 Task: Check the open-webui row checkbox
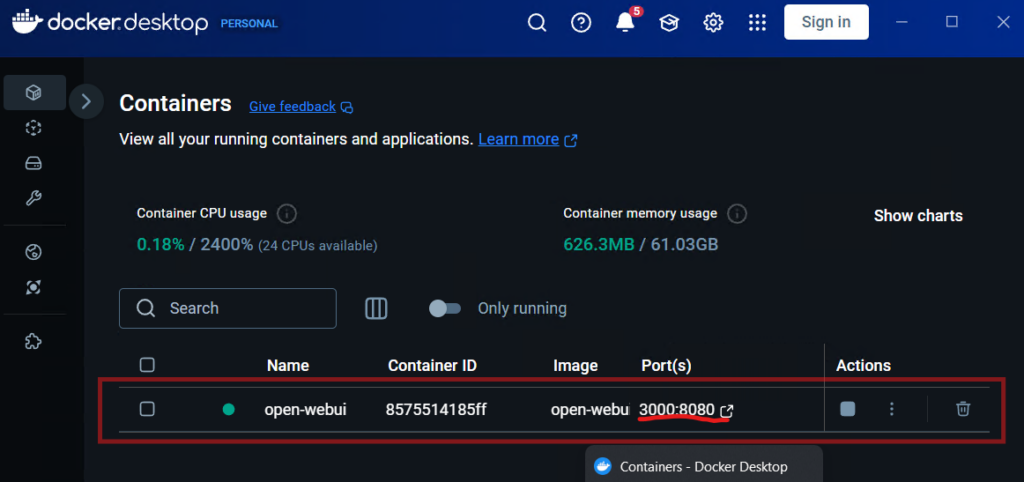coord(148,409)
